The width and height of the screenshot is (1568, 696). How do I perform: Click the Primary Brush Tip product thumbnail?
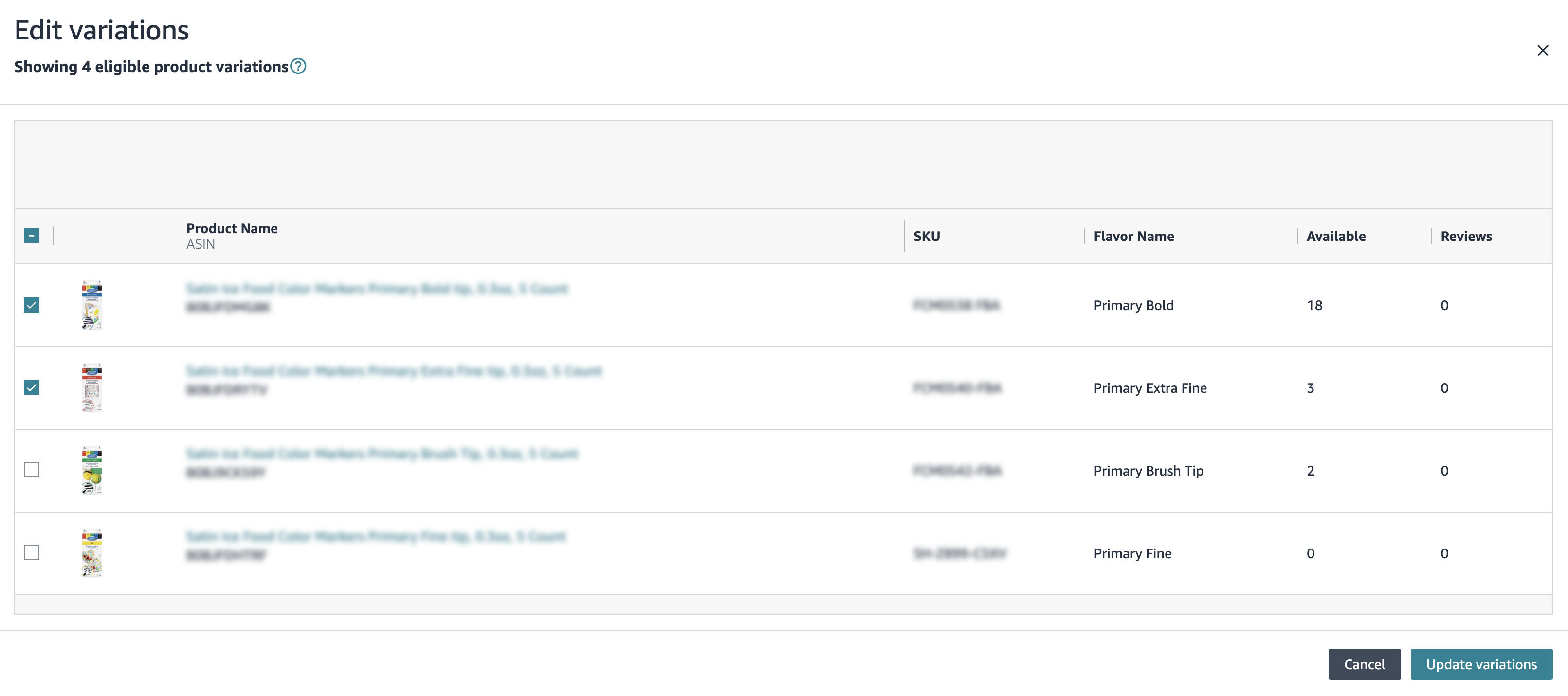pos(92,470)
